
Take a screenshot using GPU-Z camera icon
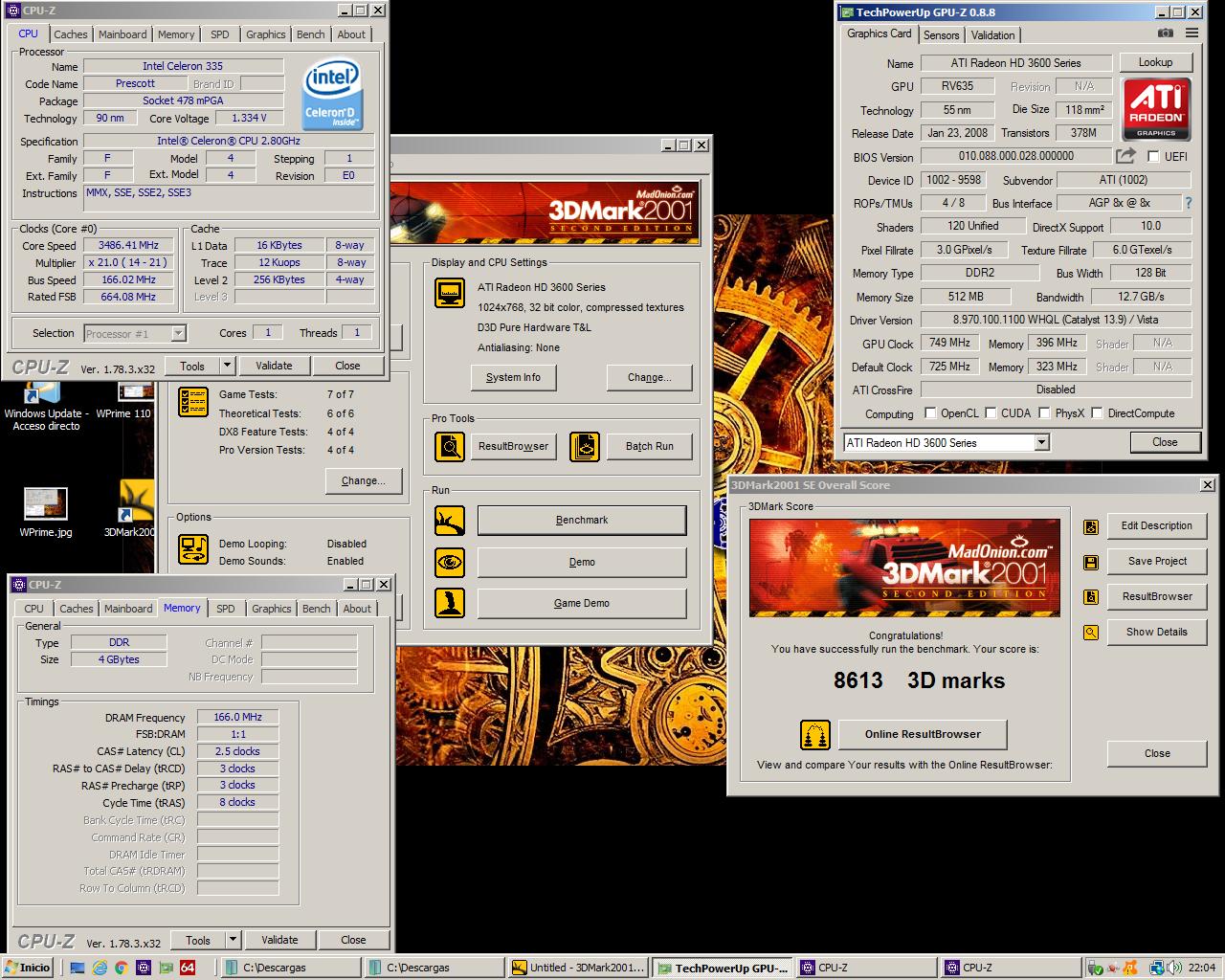click(1165, 33)
